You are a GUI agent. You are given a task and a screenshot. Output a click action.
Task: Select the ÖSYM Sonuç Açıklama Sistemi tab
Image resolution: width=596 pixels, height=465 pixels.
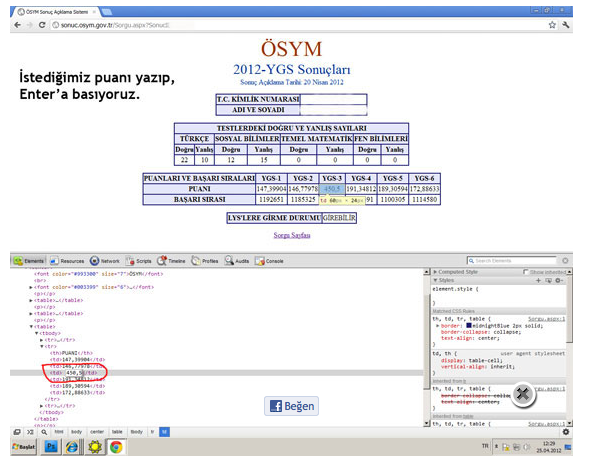[56, 12]
